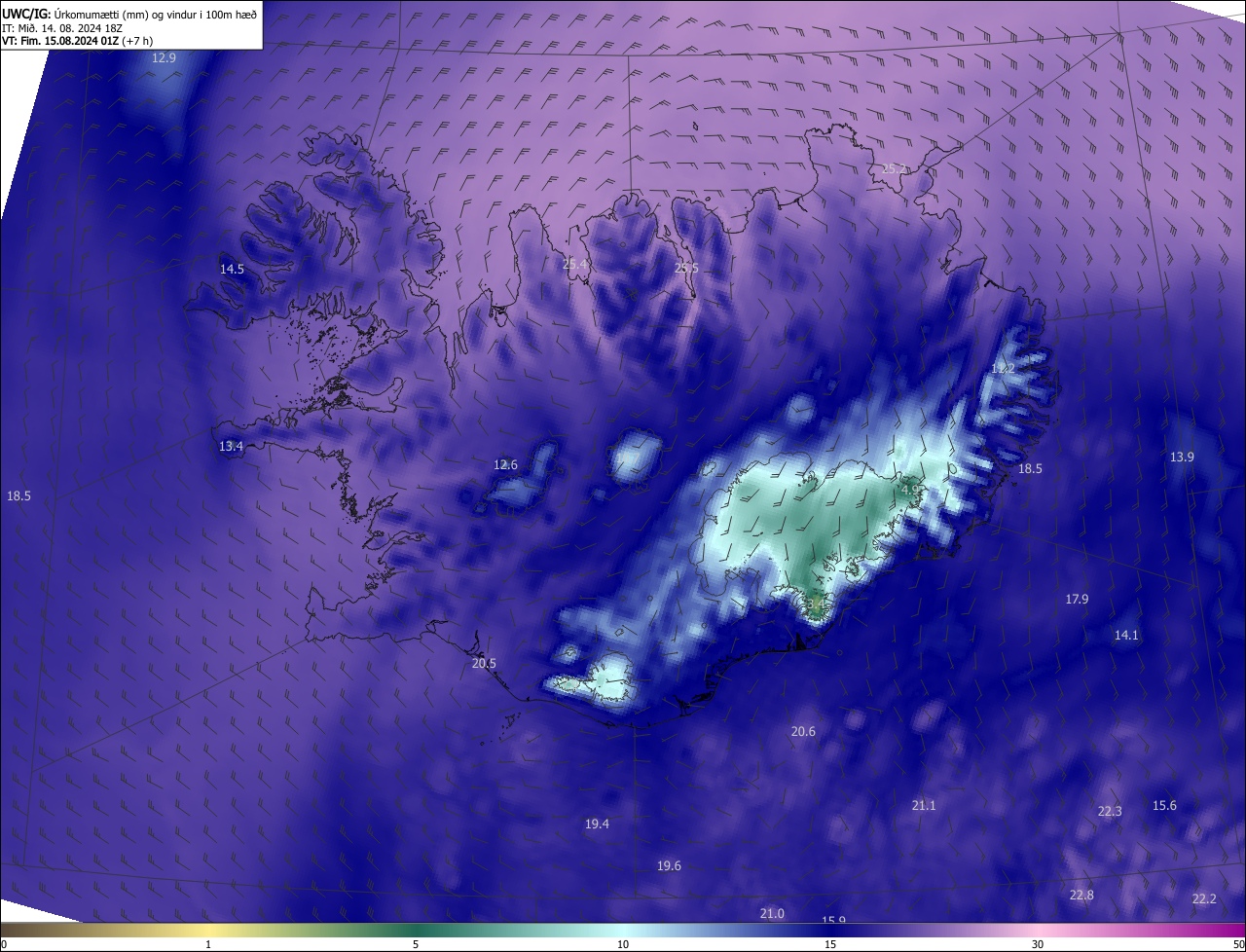Click the 0 tick on the color scale
The height and width of the screenshot is (952, 1246).
tap(4, 944)
